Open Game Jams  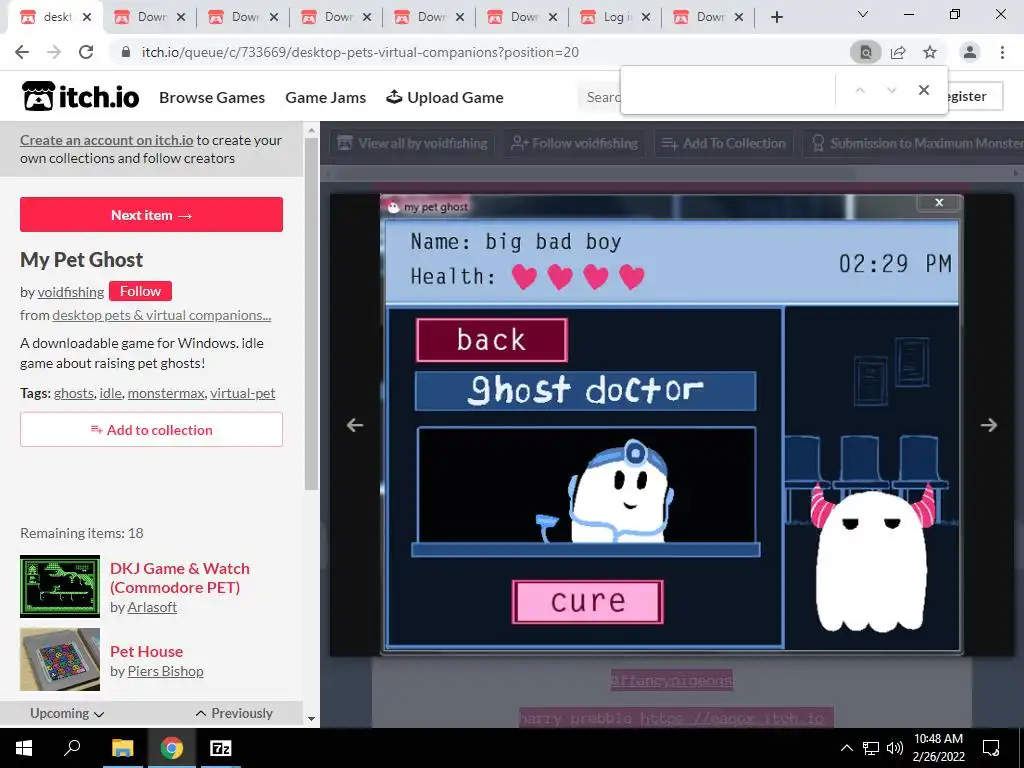click(325, 97)
